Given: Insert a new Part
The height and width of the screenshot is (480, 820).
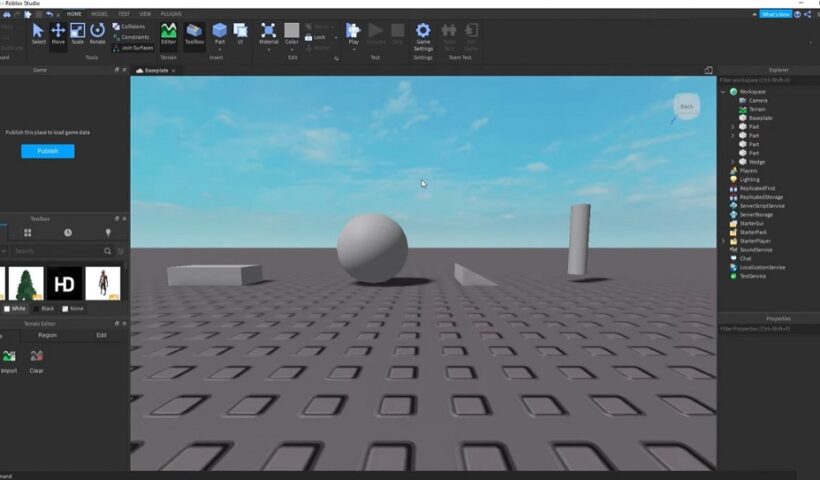Looking at the screenshot, I should point(220,32).
